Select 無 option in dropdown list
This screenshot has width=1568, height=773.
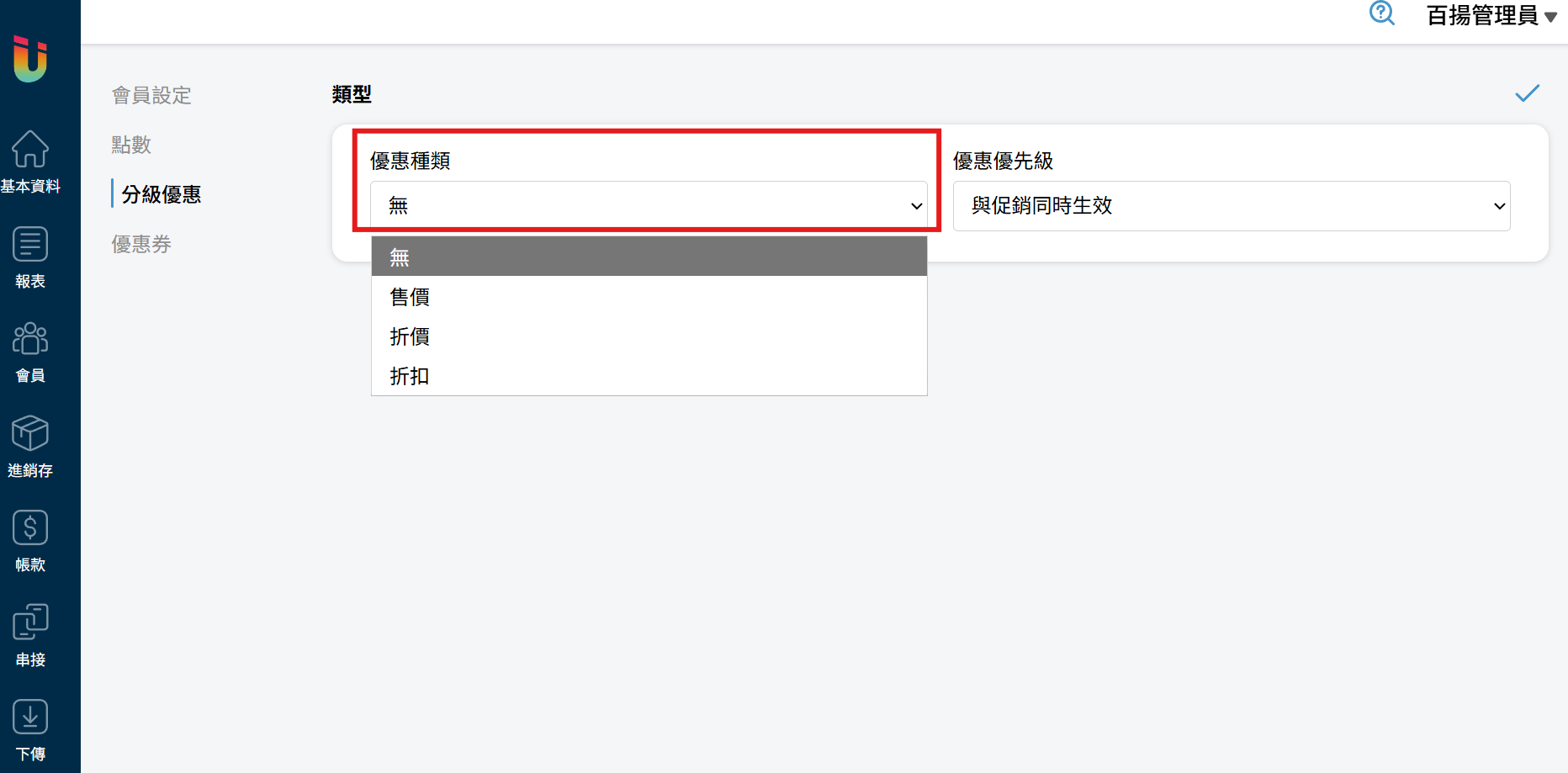click(x=648, y=257)
